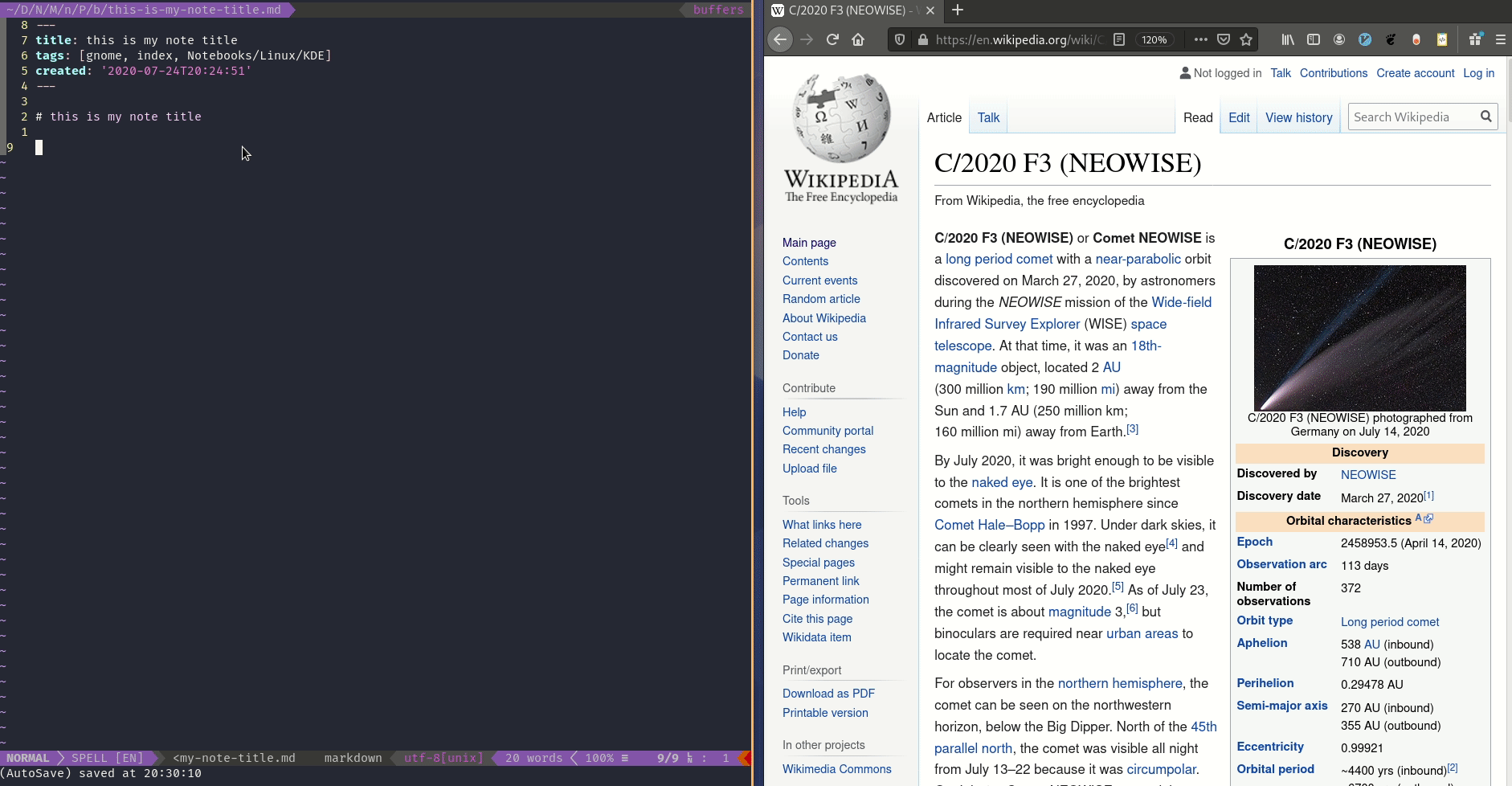The height and width of the screenshot is (786, 1512).
Task: Reload the Wikipedia page
Action: [832, 39]
